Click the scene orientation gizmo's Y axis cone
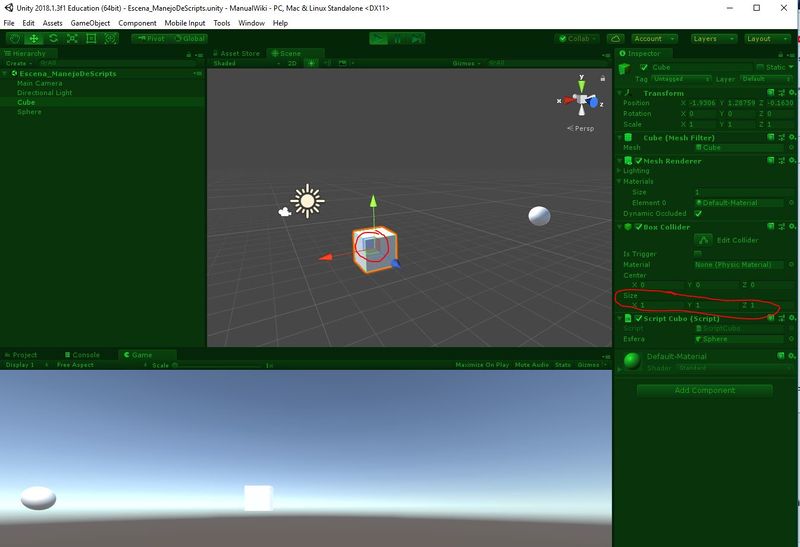 (x=581, y=85)
